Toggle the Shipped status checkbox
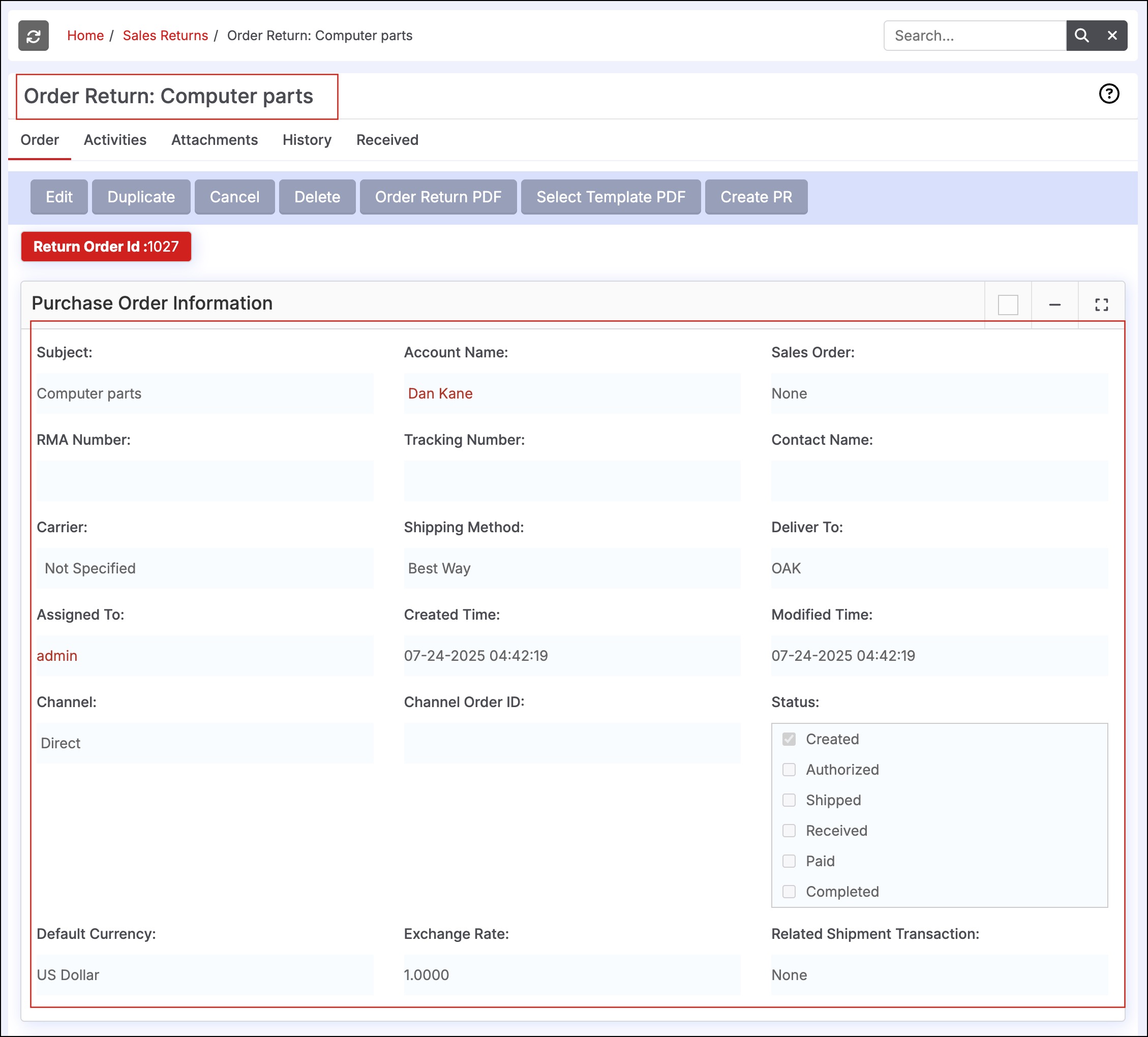Screen dimensions: 1148x1037 (x=789, y=800)
